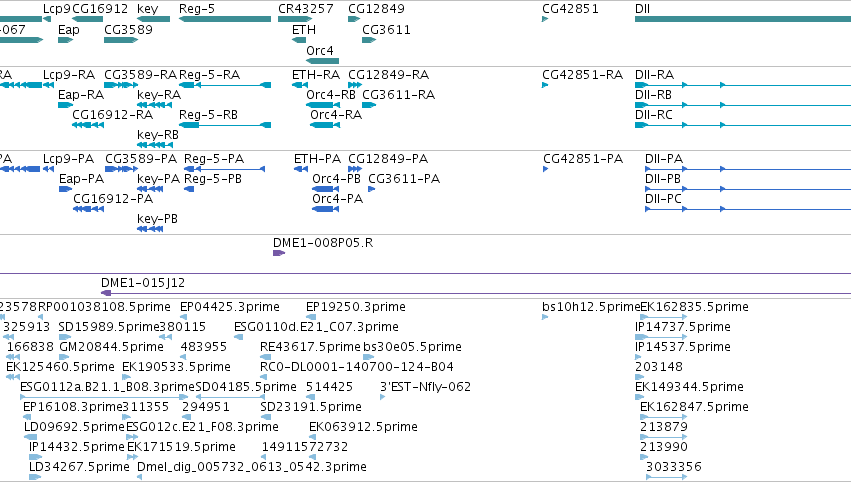The height and width of the screenshot is (482, 851).
Task: Click the 'IP14737.5prime' EST label
Action: (683, 327)
